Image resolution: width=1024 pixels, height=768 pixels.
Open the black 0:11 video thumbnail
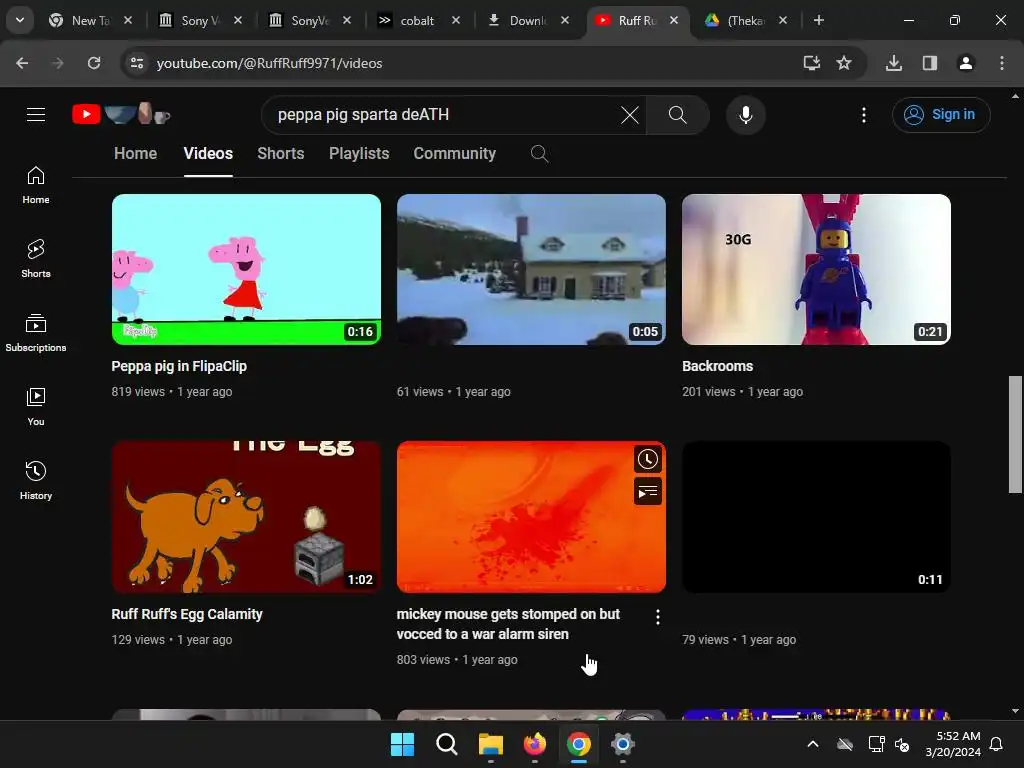point(816,517)
